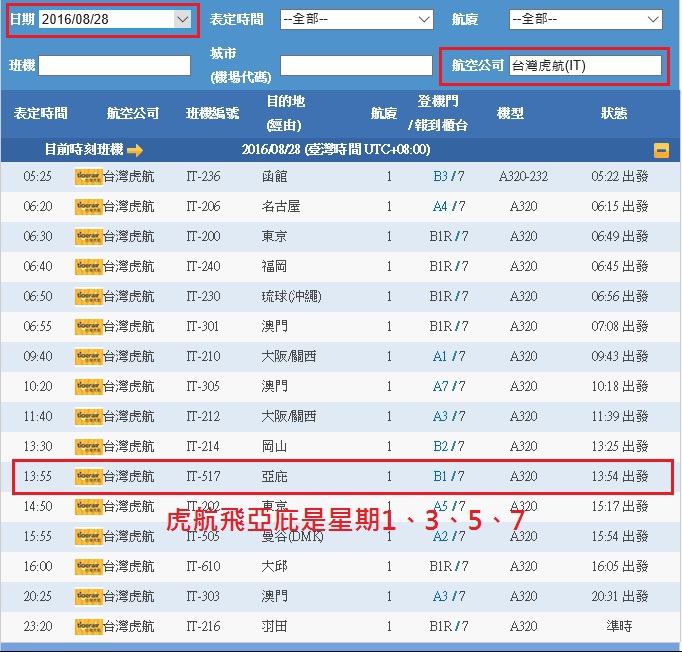This screenshot has width=682, height=652.
Task: Click the Tigerair logo in the IT-610 row
Action: point(89,567)
